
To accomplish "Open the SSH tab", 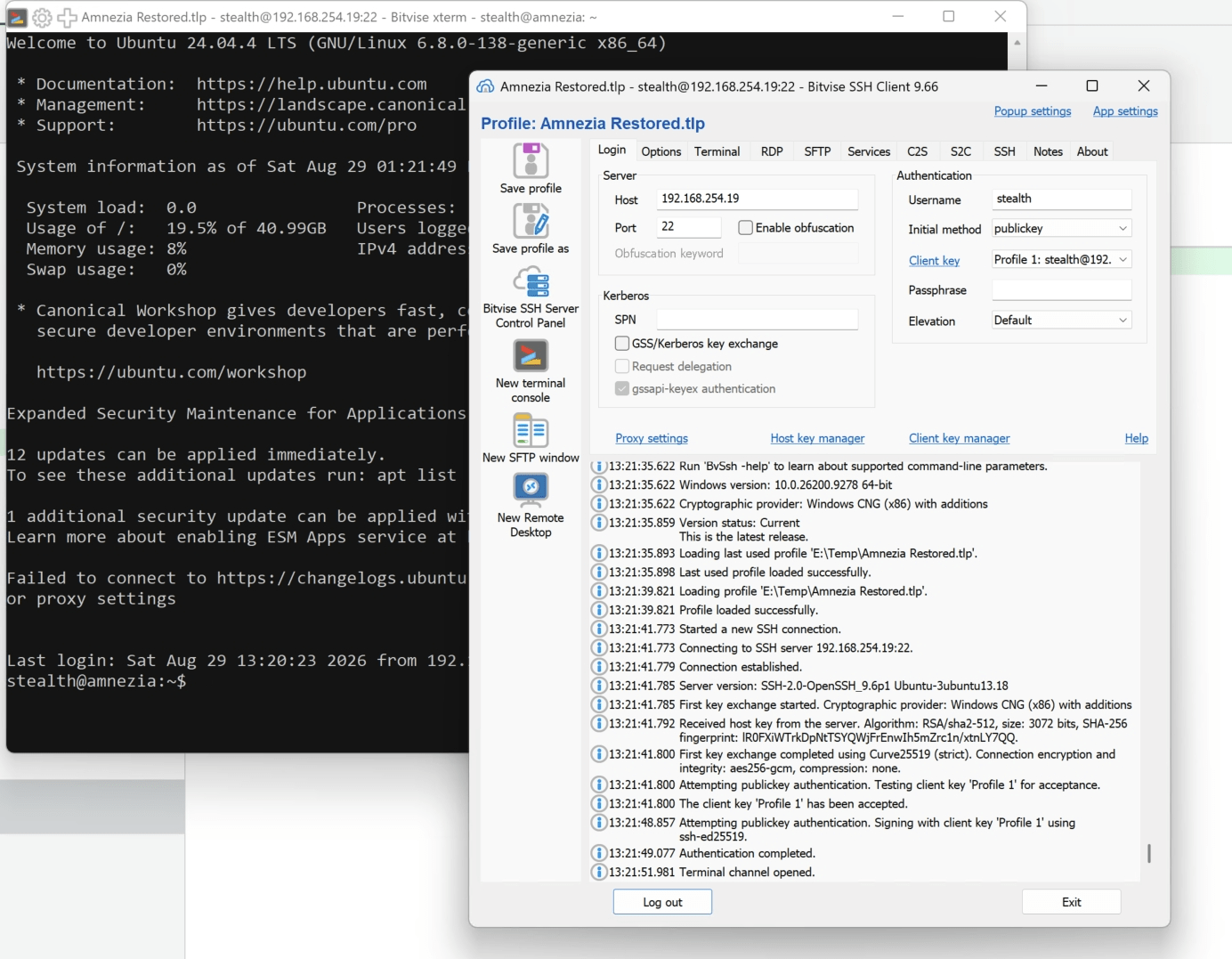I will tap(1004, 151).
